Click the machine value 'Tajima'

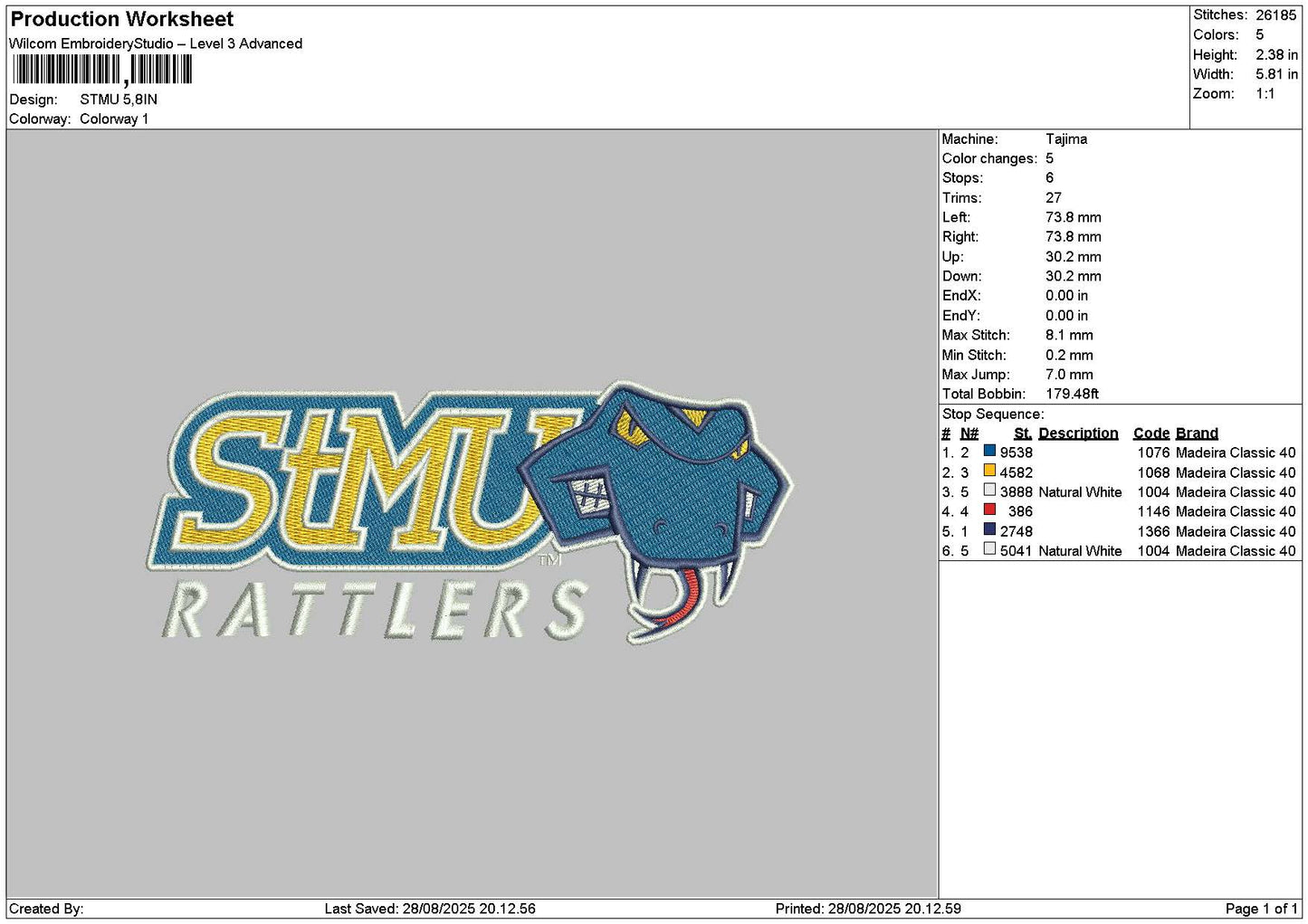tap(1066, 139)
